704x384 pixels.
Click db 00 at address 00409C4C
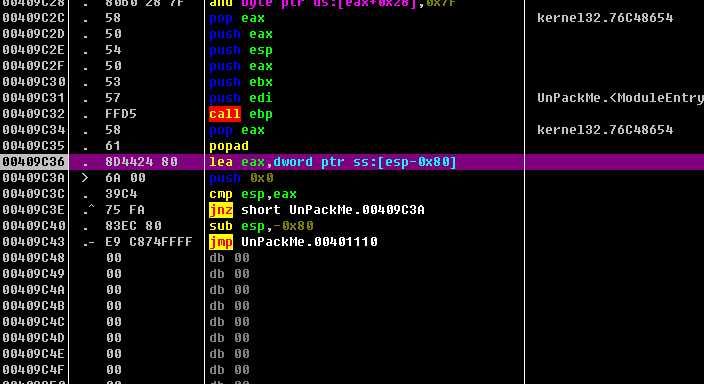click(229, 322)
